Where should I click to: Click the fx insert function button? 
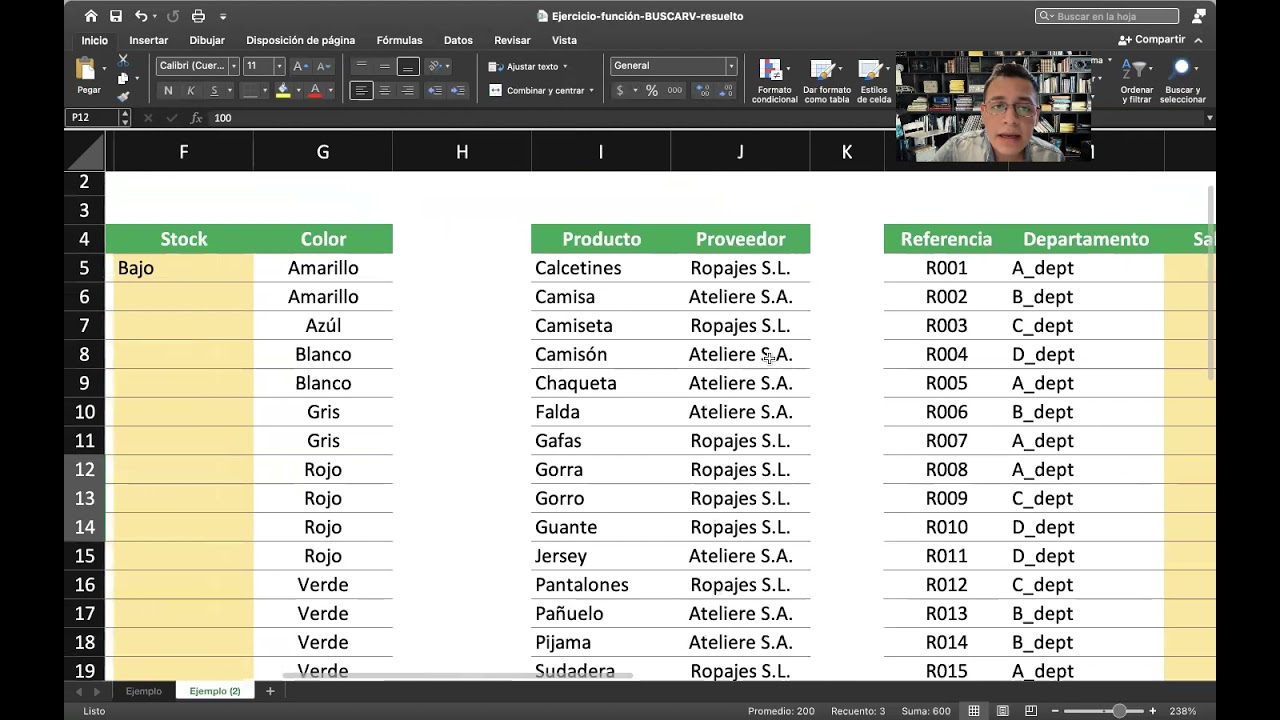(196, 118)
